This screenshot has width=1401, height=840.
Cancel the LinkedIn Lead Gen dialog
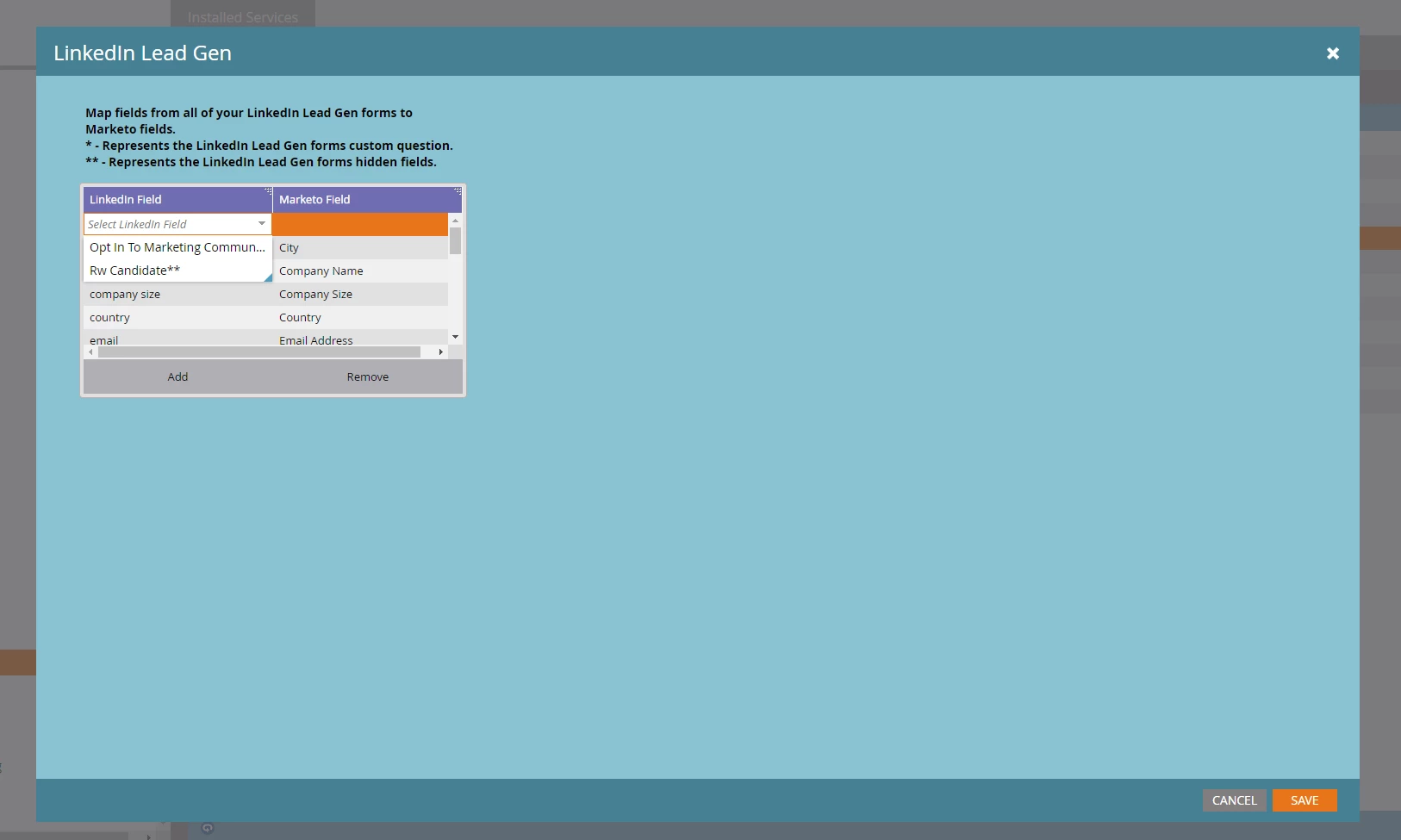[x=1235, y=800]
